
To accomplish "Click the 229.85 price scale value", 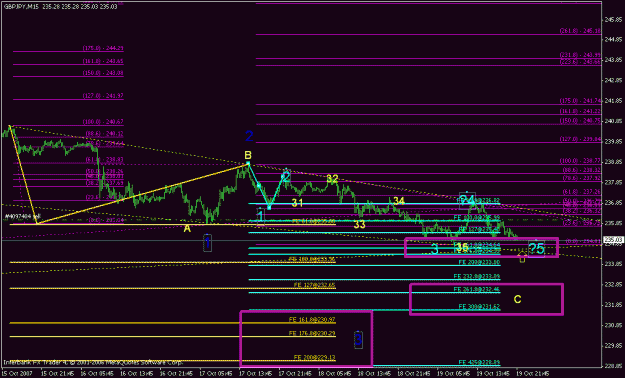I will (x=614, y=345).
